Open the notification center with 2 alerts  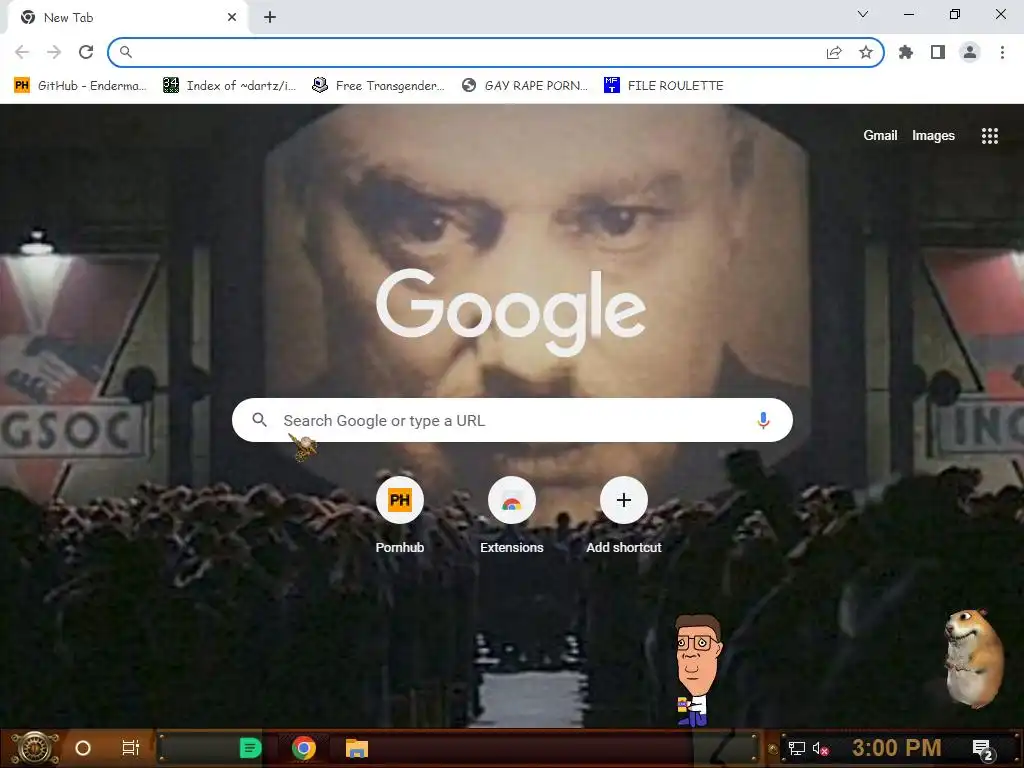click(983, 749)
